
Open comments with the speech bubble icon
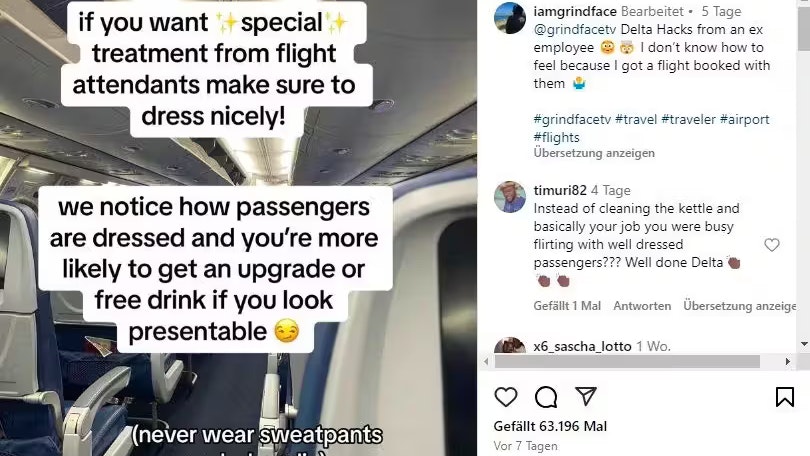[x=546, y=397]
